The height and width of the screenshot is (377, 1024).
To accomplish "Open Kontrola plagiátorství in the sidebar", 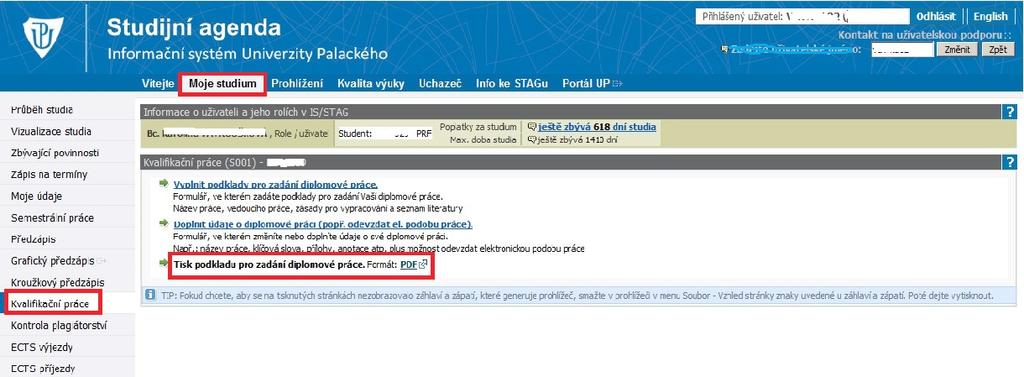I will pos(59,325).
